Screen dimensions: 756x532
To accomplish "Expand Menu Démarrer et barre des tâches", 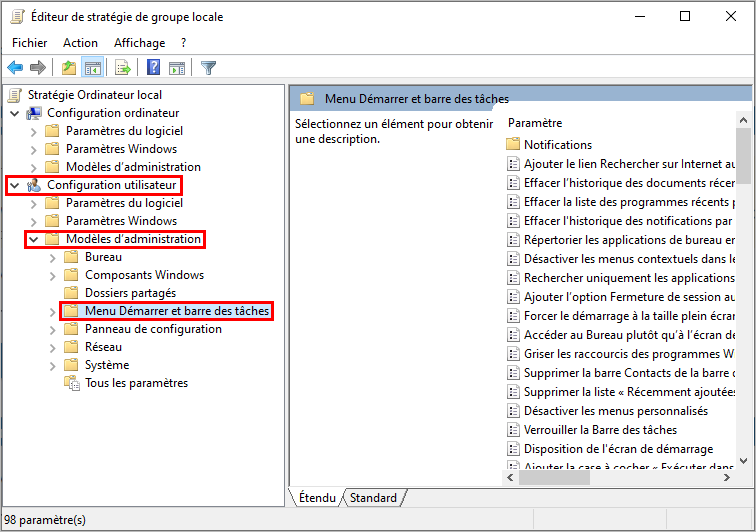I will [x=53, y=312].
